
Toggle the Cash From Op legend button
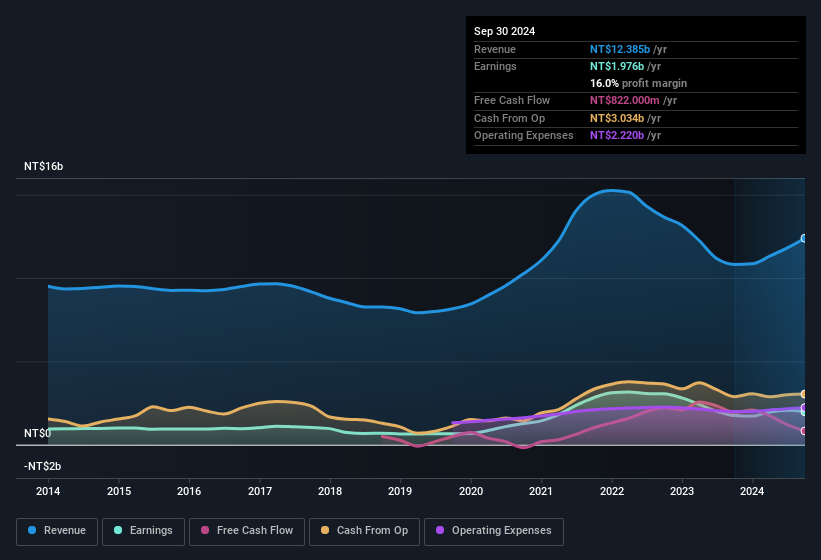[364, 531]
